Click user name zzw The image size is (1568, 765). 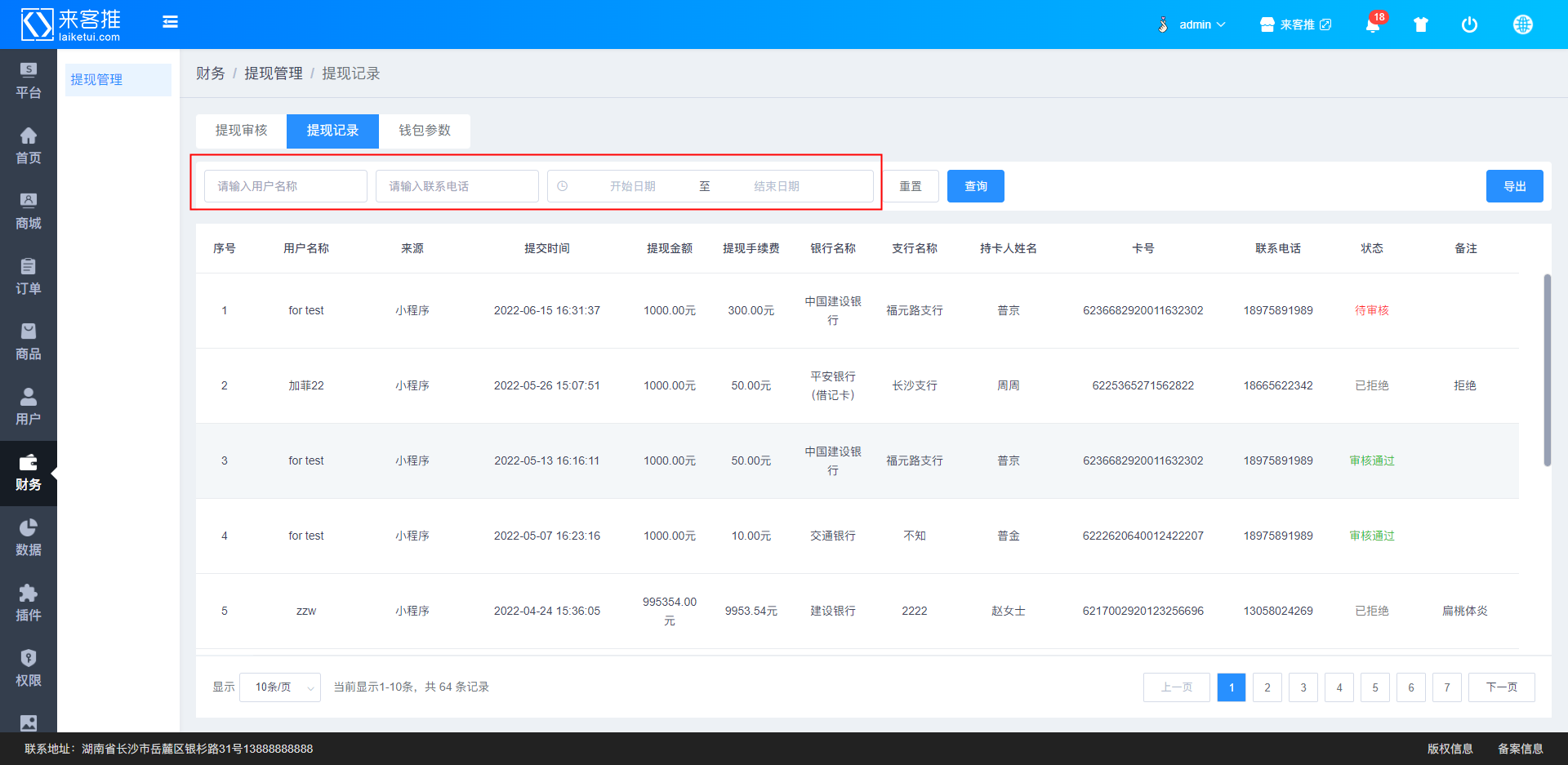[x=306, y=611]
